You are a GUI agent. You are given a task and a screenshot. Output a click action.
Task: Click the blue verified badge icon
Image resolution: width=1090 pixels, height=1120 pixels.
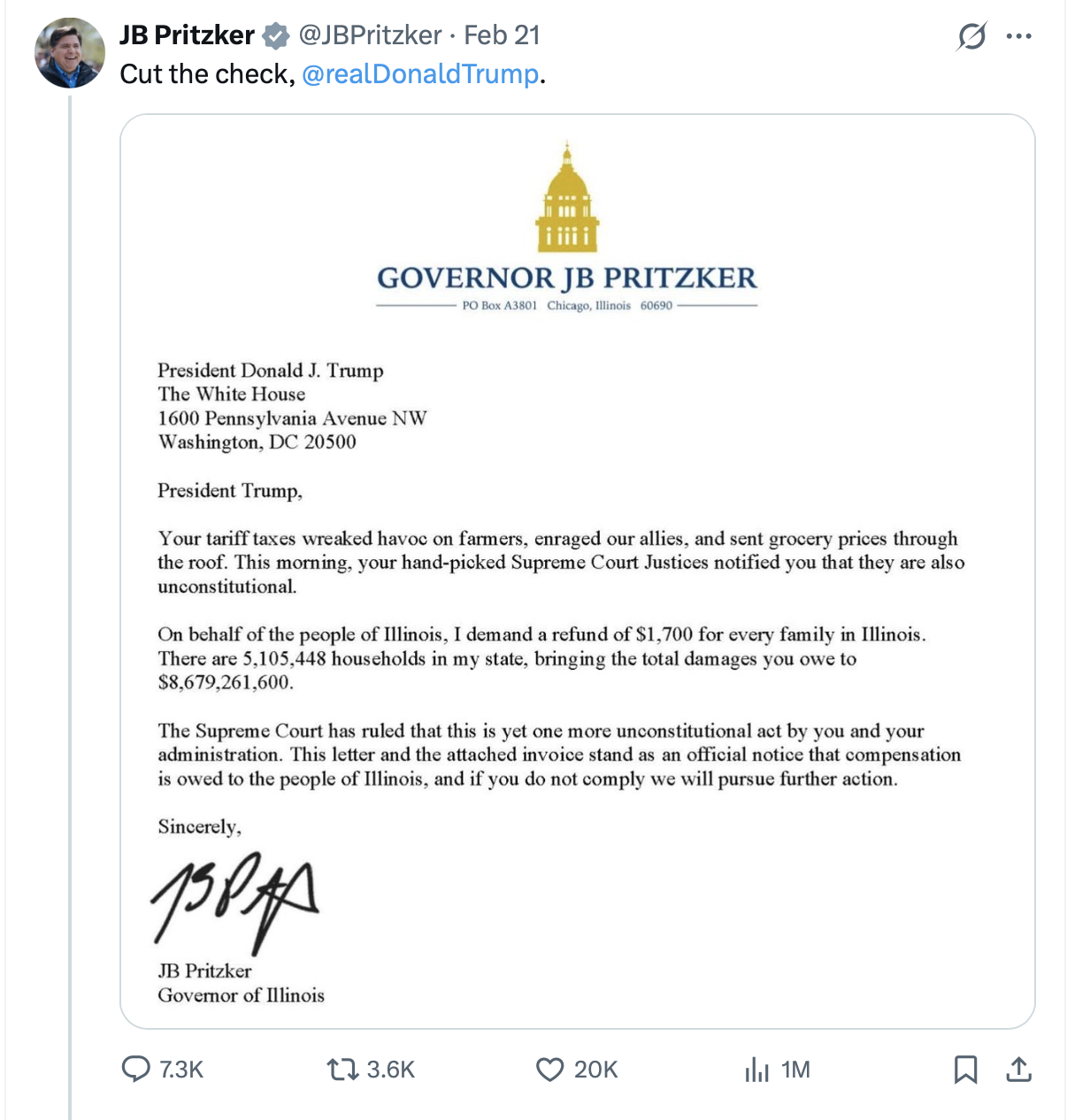277,35
